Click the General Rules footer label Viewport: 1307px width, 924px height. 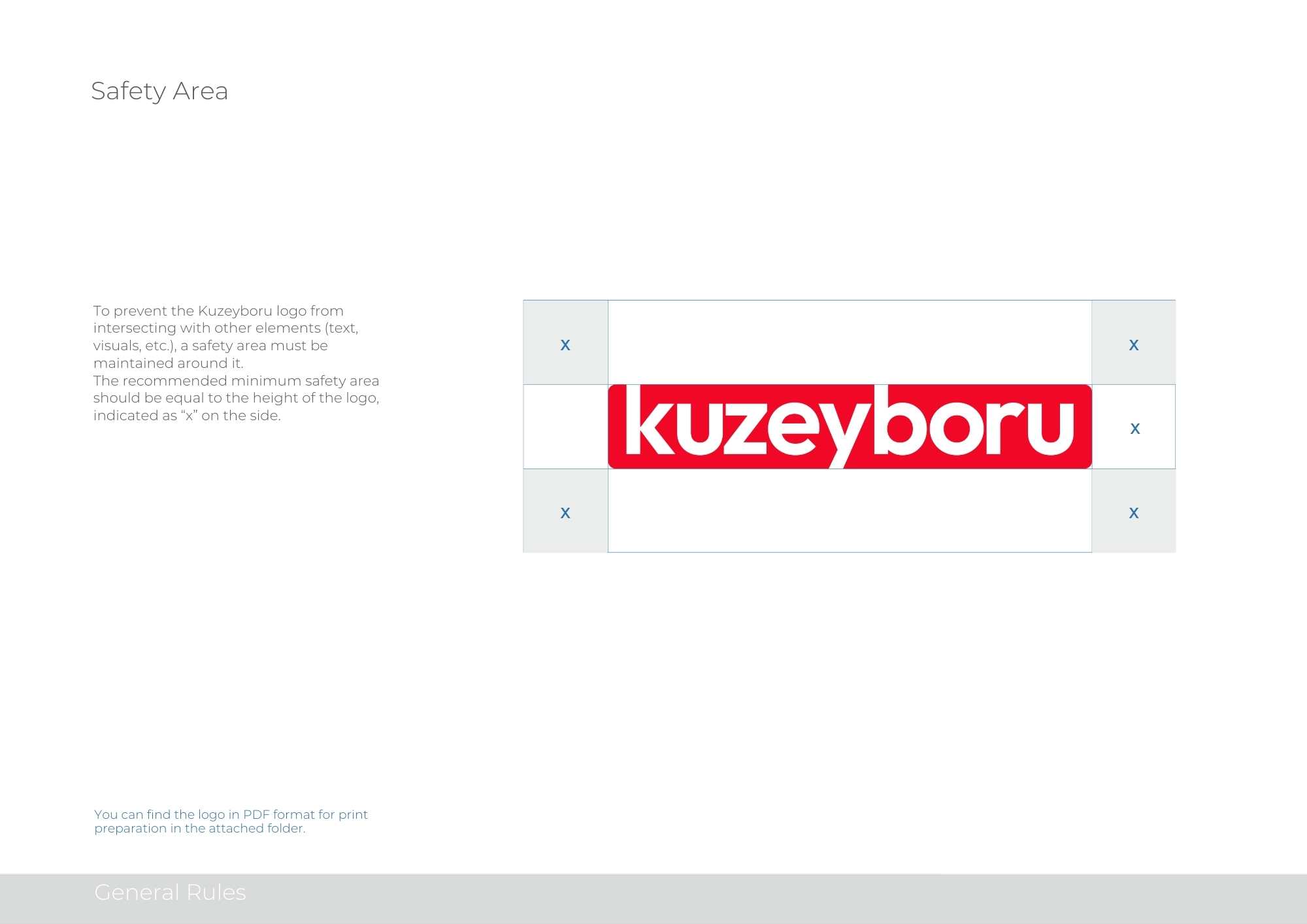pyautogui.click(x=170, y=892)
